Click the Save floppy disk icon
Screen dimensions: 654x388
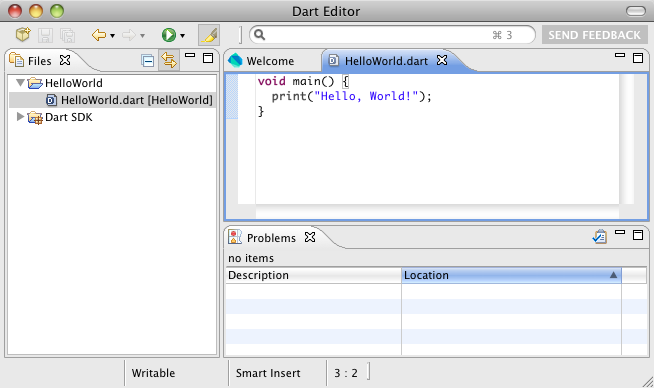tap(45, 35)
